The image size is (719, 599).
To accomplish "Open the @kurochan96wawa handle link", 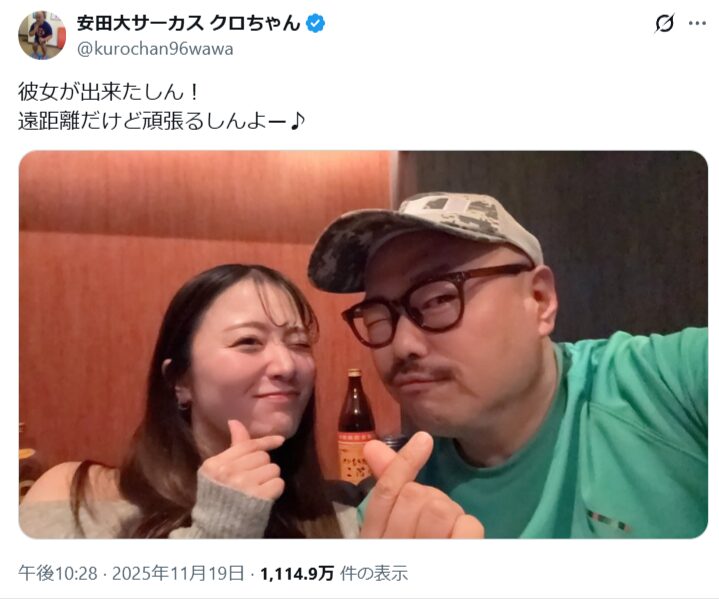I will coord(155,49).
